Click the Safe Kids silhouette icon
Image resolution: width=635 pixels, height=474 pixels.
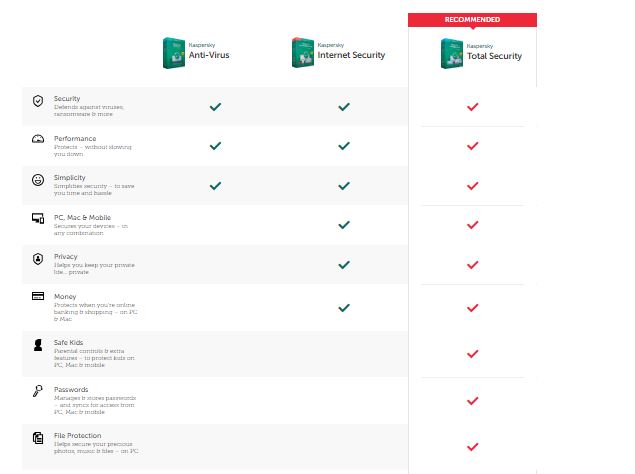point(38,345)
